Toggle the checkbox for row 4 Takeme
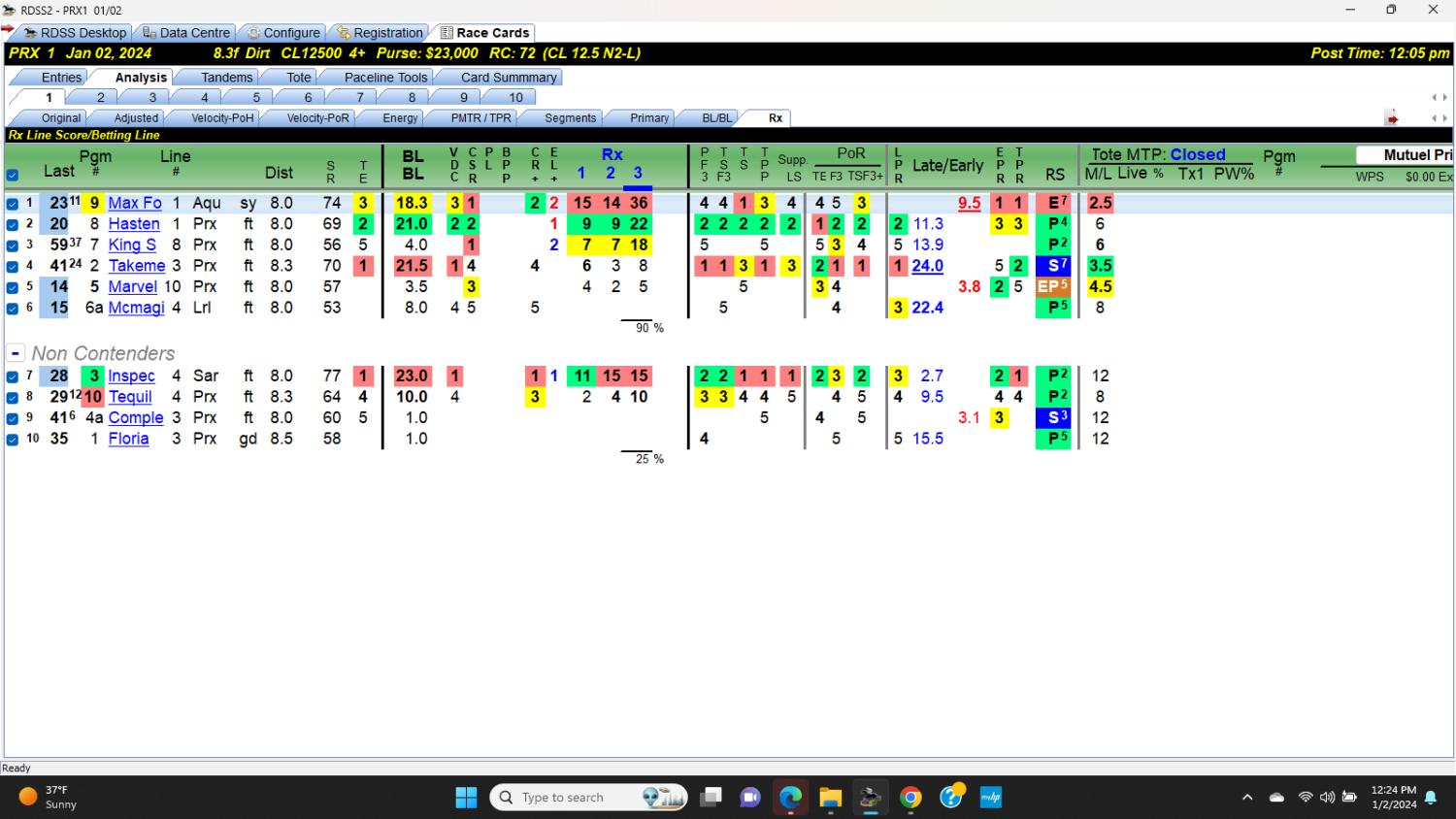Screen dimensions: 1456x819 coord(13,266)
